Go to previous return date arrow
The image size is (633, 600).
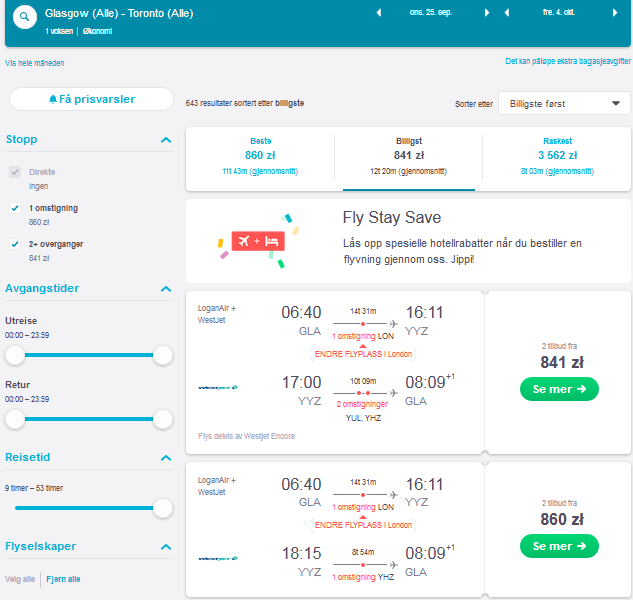(507, 13)
